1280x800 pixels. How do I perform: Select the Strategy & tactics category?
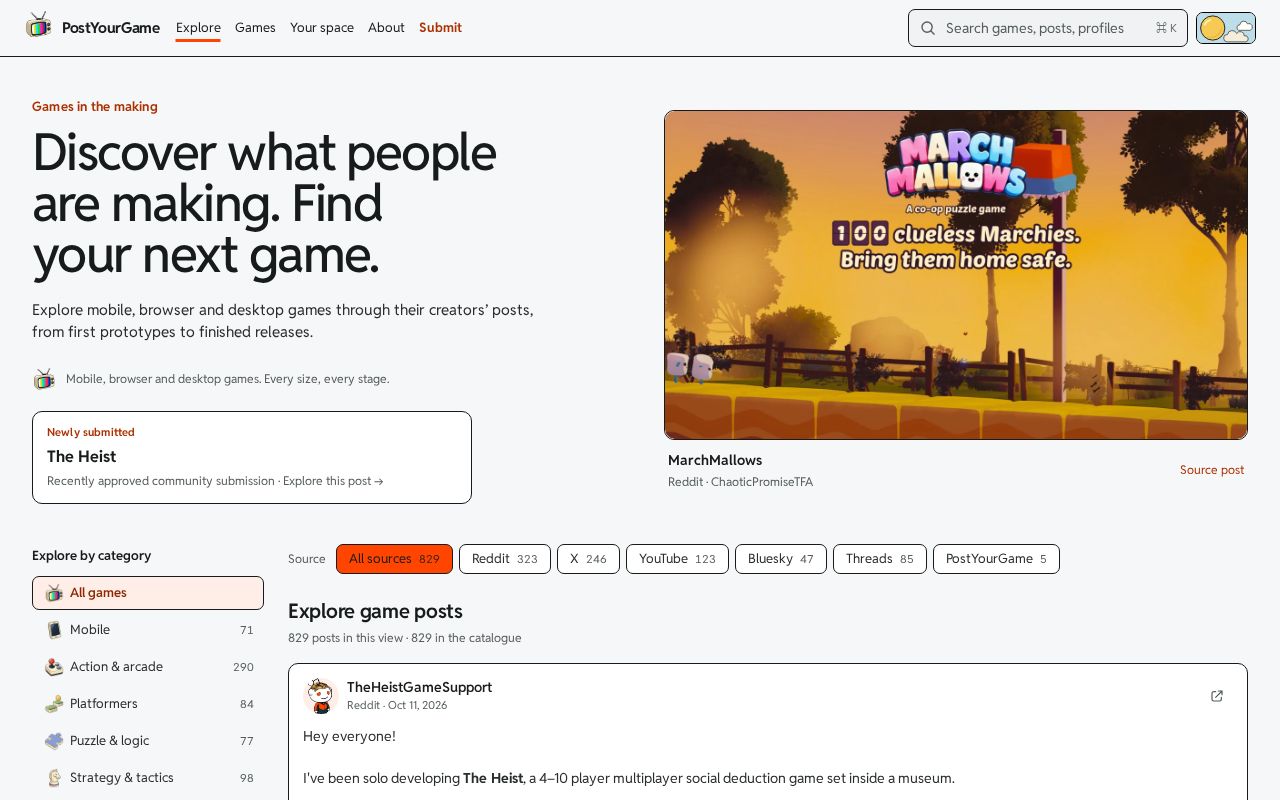coord(148,778)
